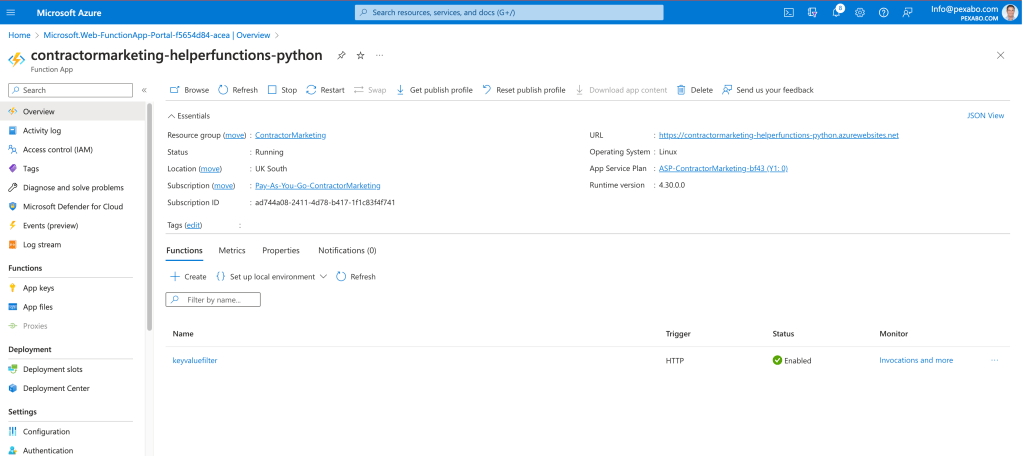Sort functions by Name column header
This screenshot has height=456, width=1022.
tap(183, 334)
